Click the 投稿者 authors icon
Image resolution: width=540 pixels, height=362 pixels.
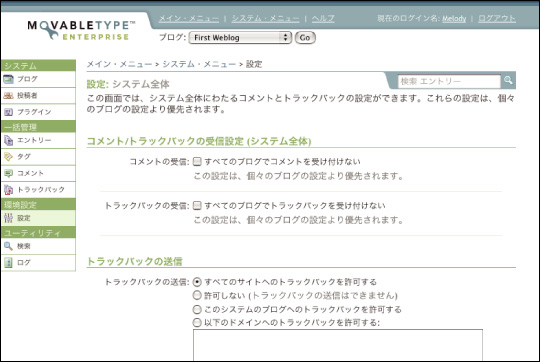click(8, 95)
